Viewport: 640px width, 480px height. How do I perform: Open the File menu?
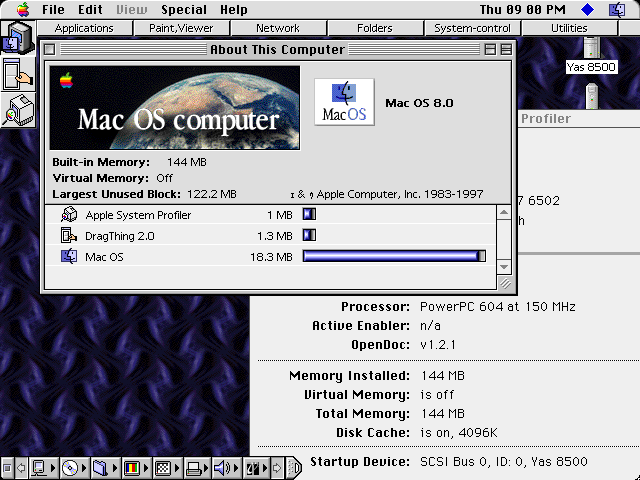pyautogui.click(x=53, y=9)
